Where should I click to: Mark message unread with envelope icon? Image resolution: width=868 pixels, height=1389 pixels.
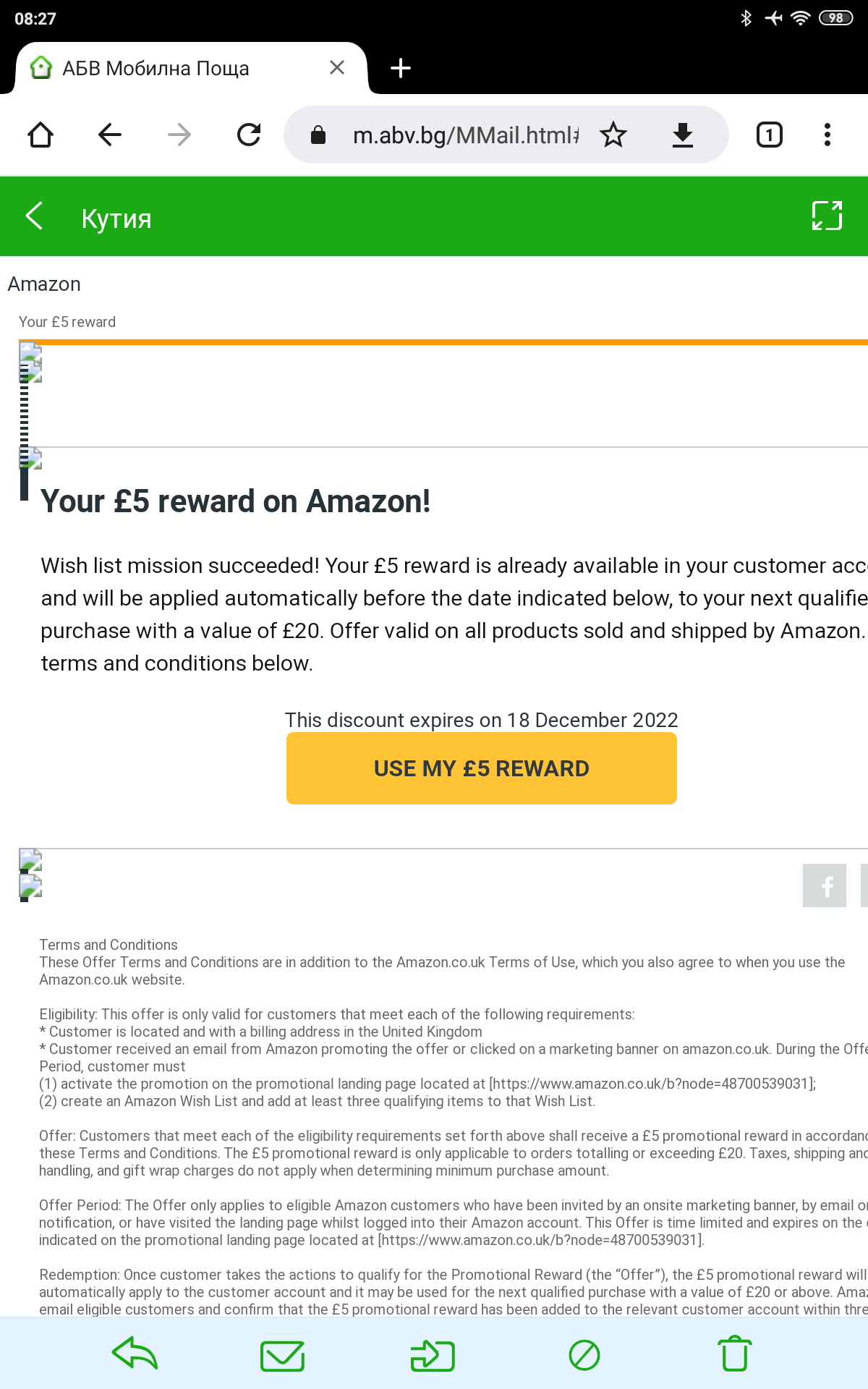pyautogui.click(x=282, y=1355)
